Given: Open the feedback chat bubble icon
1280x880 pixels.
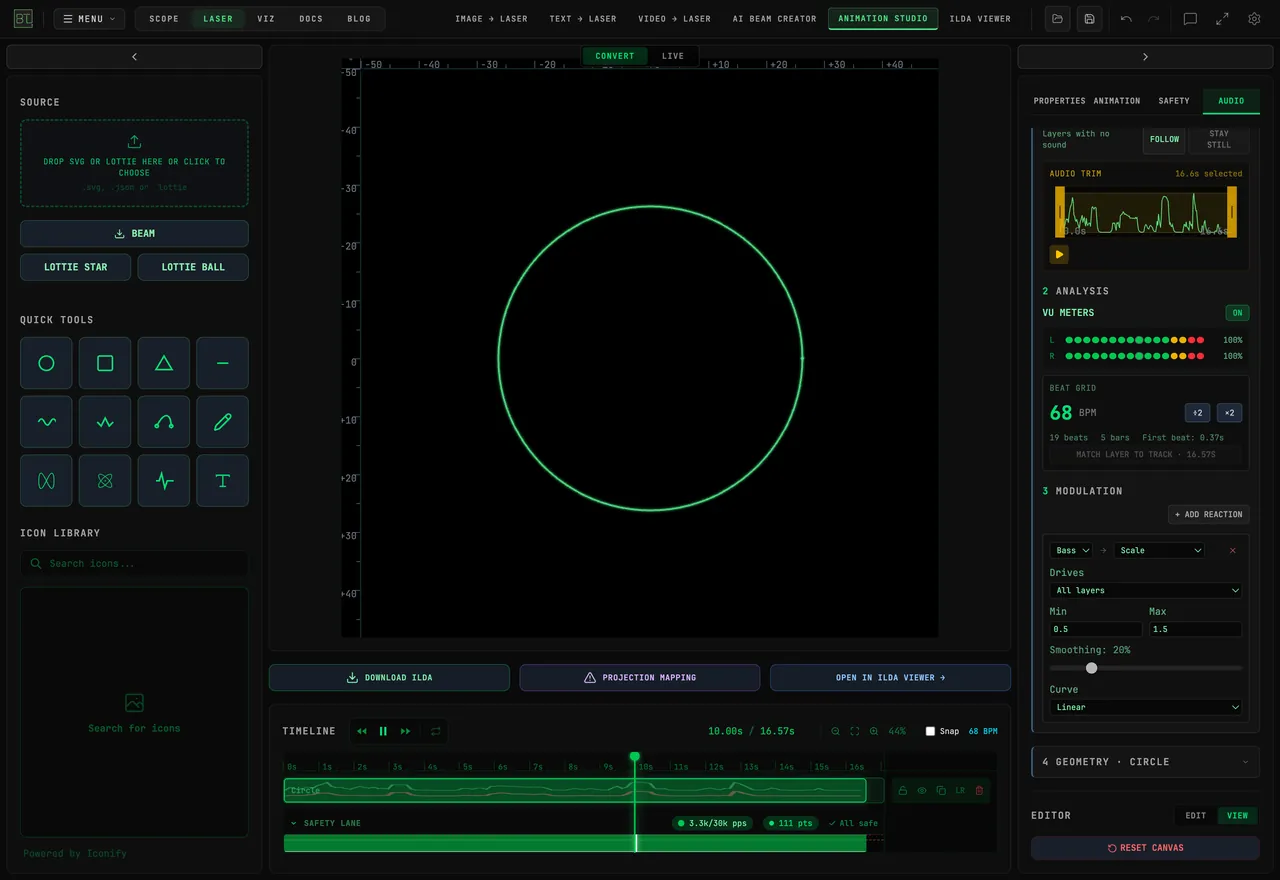Looking at the screenshot, I should pyautogui.click(x=1190, y=18).
